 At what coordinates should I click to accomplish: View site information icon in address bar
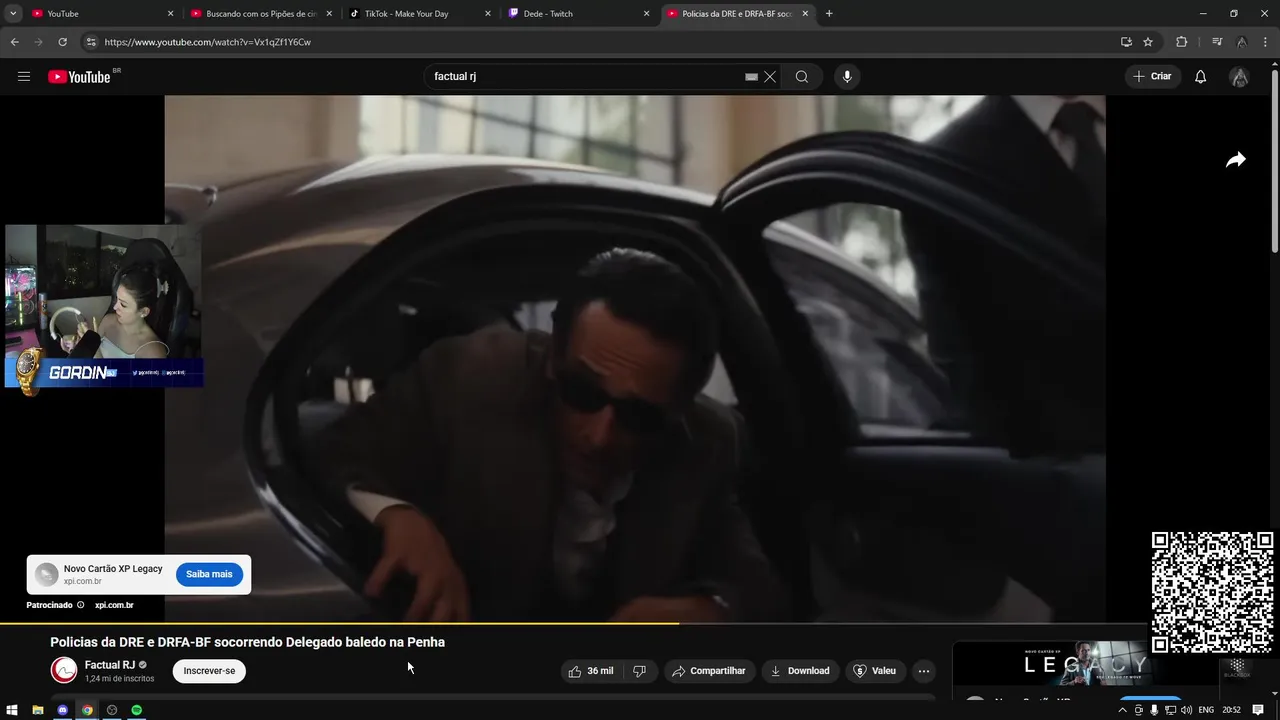point(91,42)
